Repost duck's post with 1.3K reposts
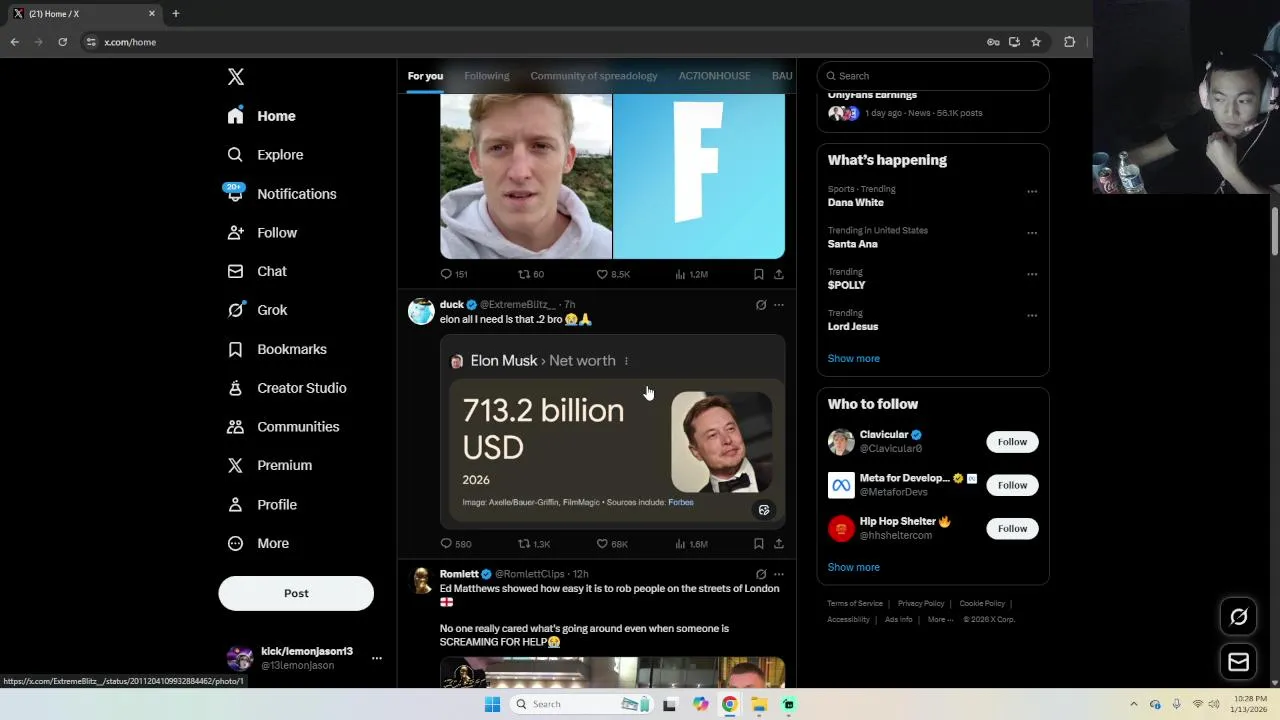The height and width of the screenshot is (720, 1280). (x=534, y=544)
